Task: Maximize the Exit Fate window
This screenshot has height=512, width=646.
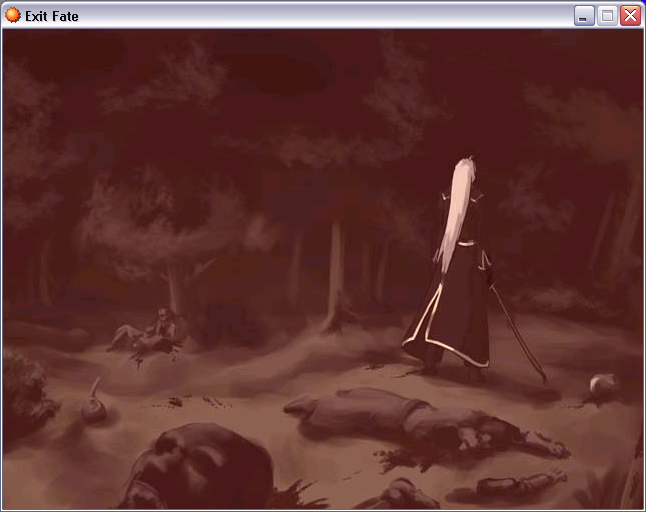Action: pos(607,16)
